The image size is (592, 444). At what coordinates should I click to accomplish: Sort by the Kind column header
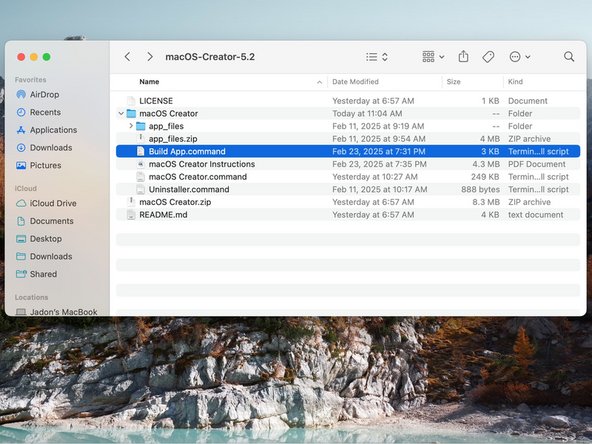515,82
